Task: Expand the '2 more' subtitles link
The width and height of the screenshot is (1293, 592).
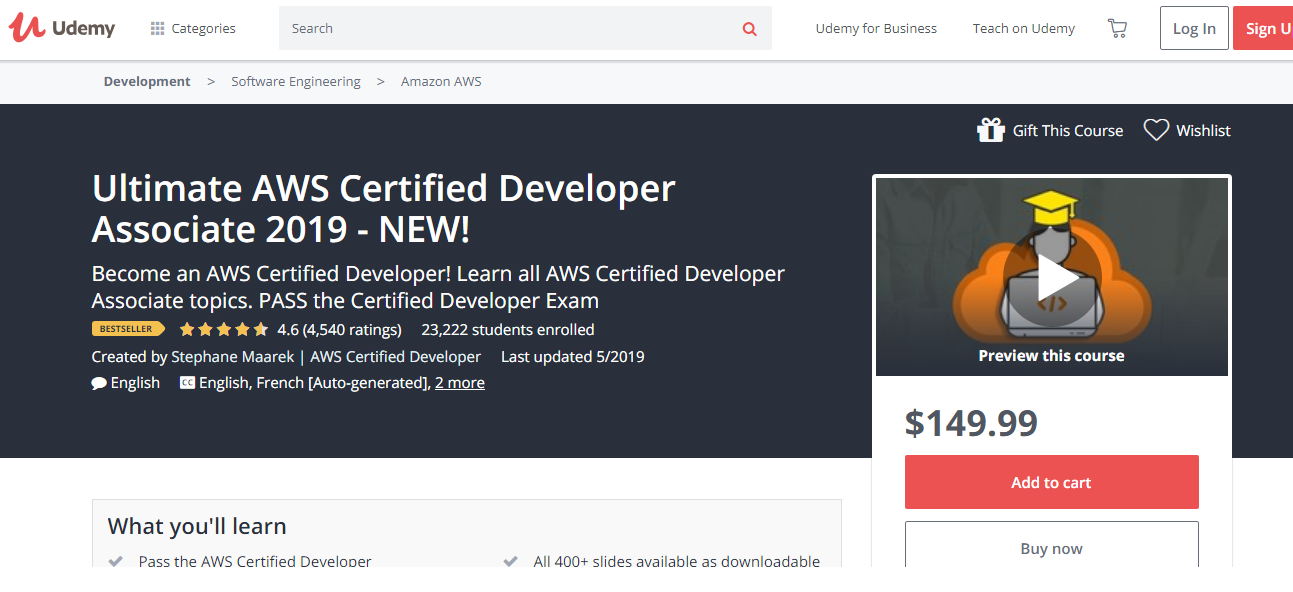Action: [x=460, y=382]
